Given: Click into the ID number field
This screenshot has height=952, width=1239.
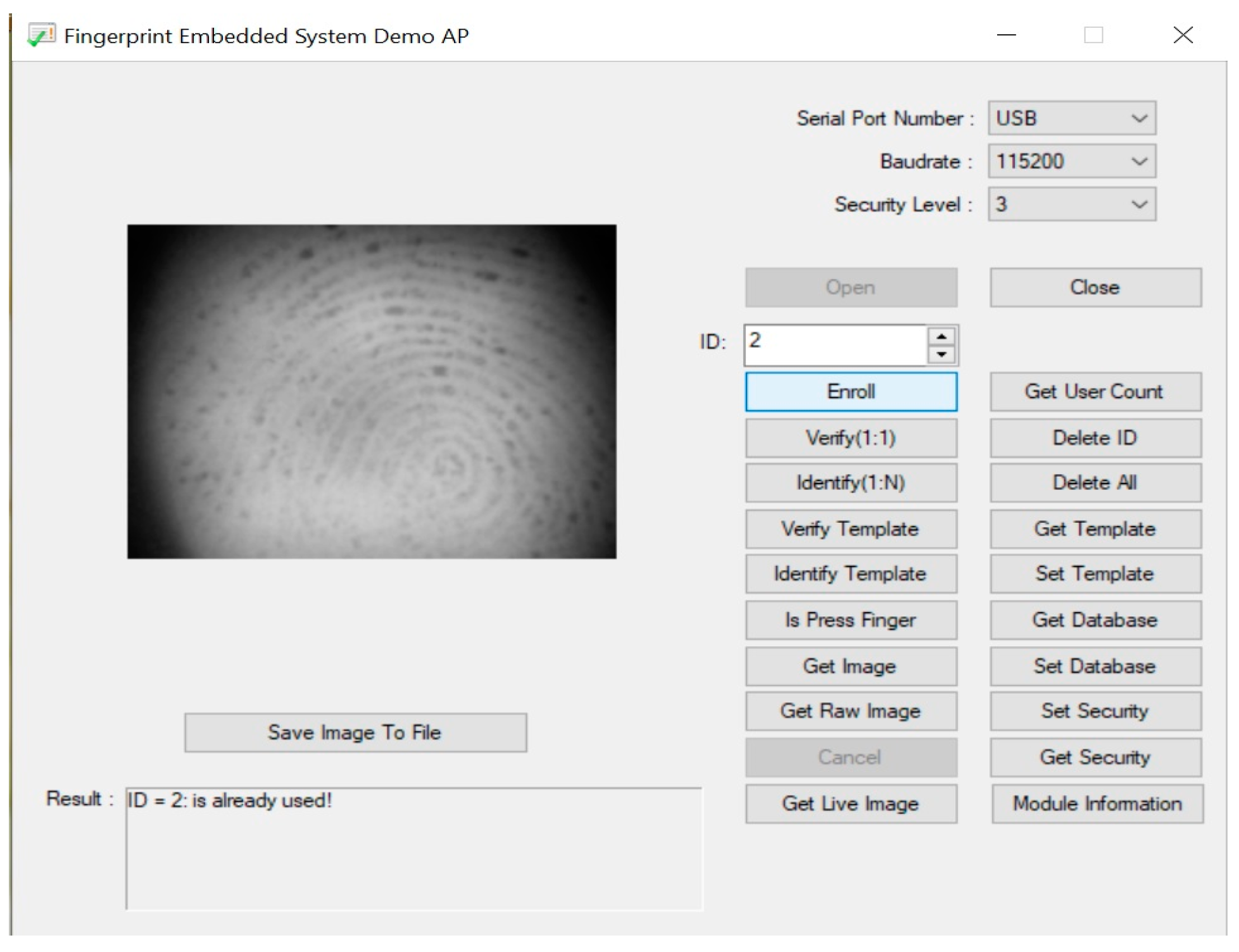Looking at the screenshot, I should click(834, 345).
